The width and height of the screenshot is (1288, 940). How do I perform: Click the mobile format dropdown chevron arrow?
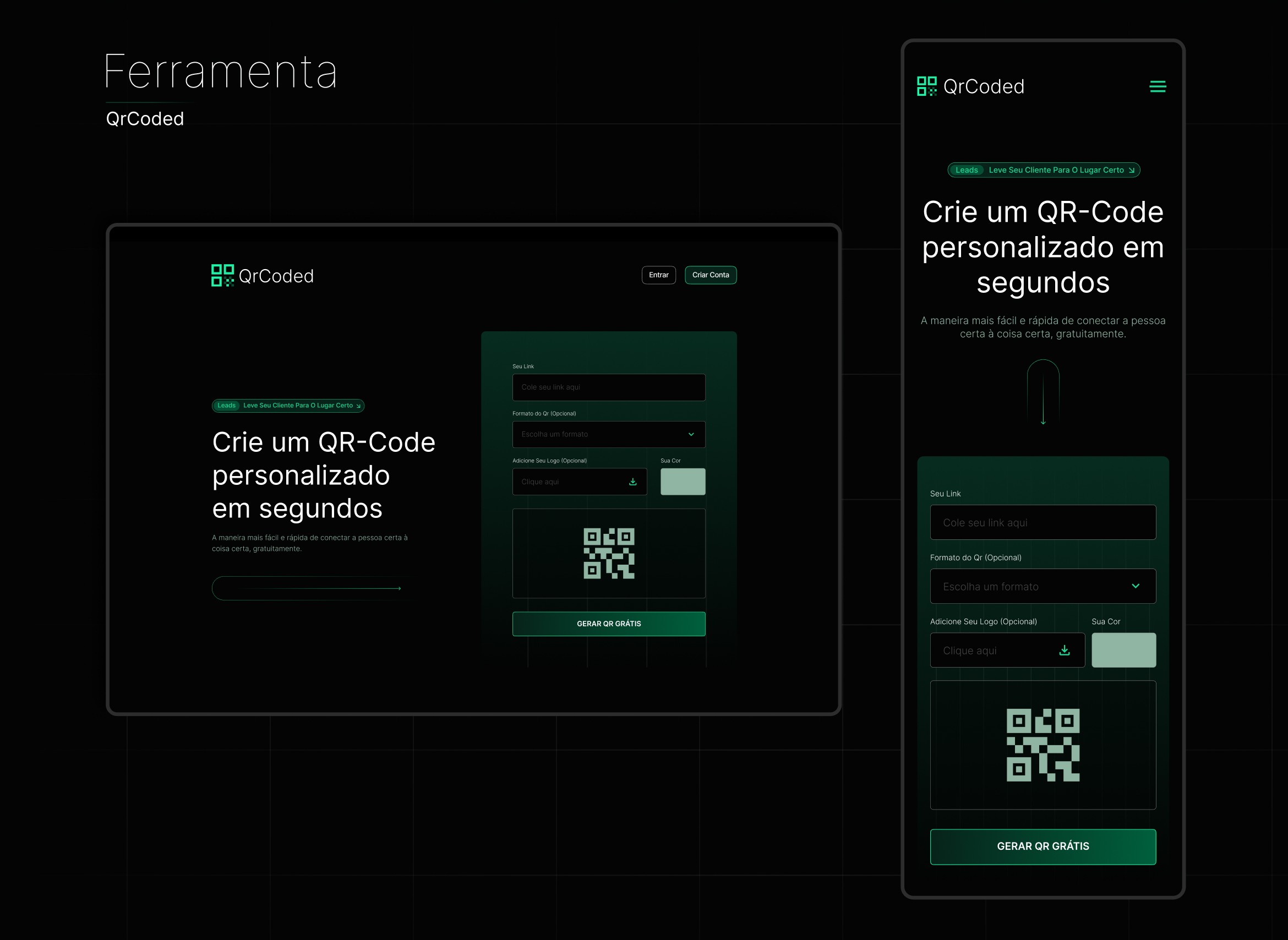tap(1136, 586)
